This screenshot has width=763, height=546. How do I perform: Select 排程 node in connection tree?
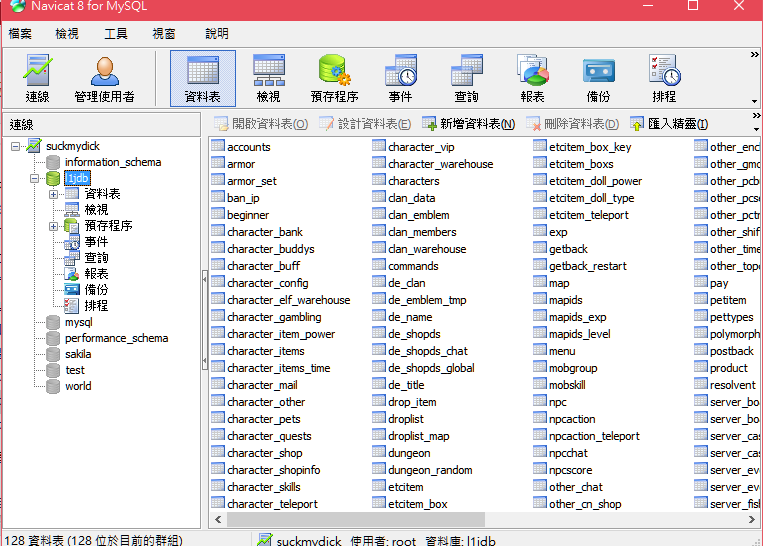tap(96, 306)
